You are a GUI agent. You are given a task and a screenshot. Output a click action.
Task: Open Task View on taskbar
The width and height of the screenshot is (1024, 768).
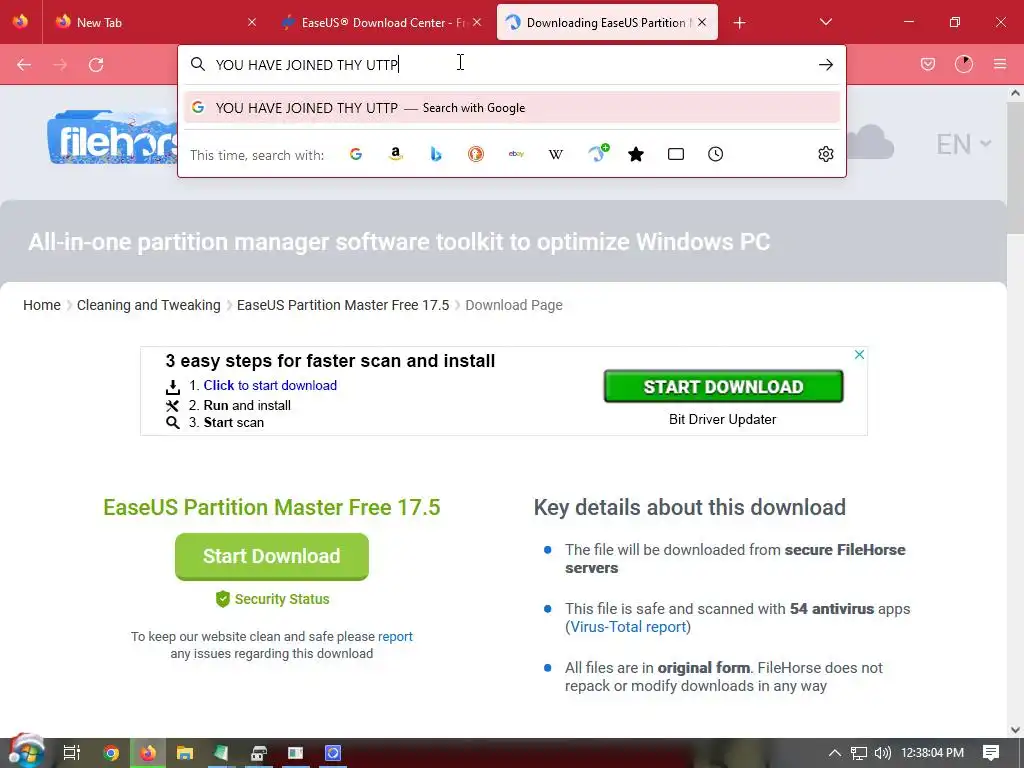pyautogui.click(x=71, y=753)
